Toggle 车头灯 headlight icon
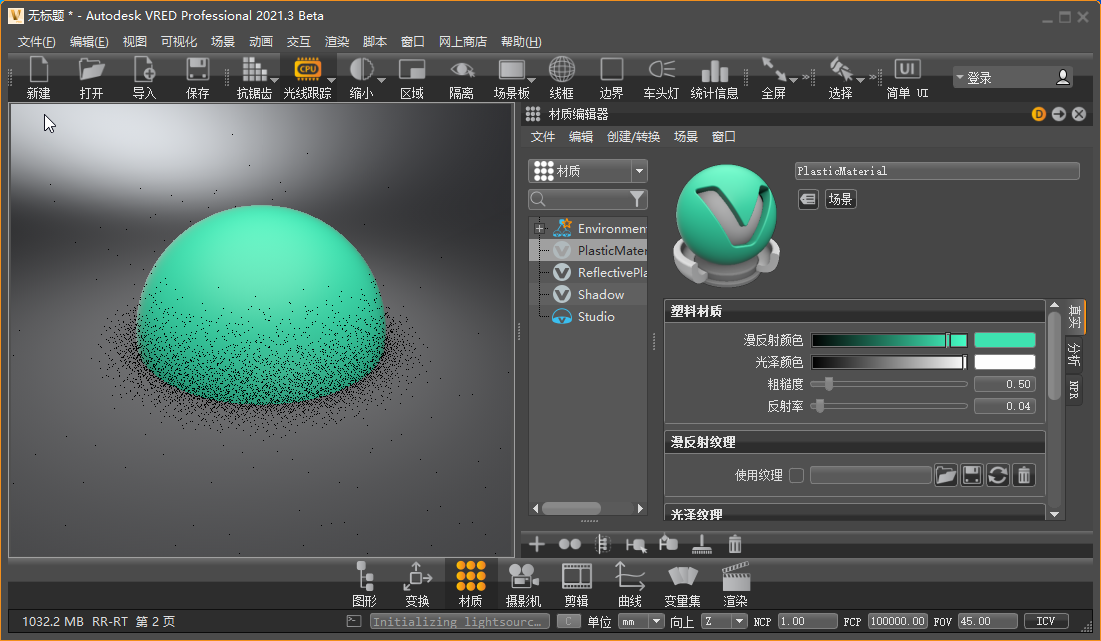The image size is (1101, 641). 661,77
